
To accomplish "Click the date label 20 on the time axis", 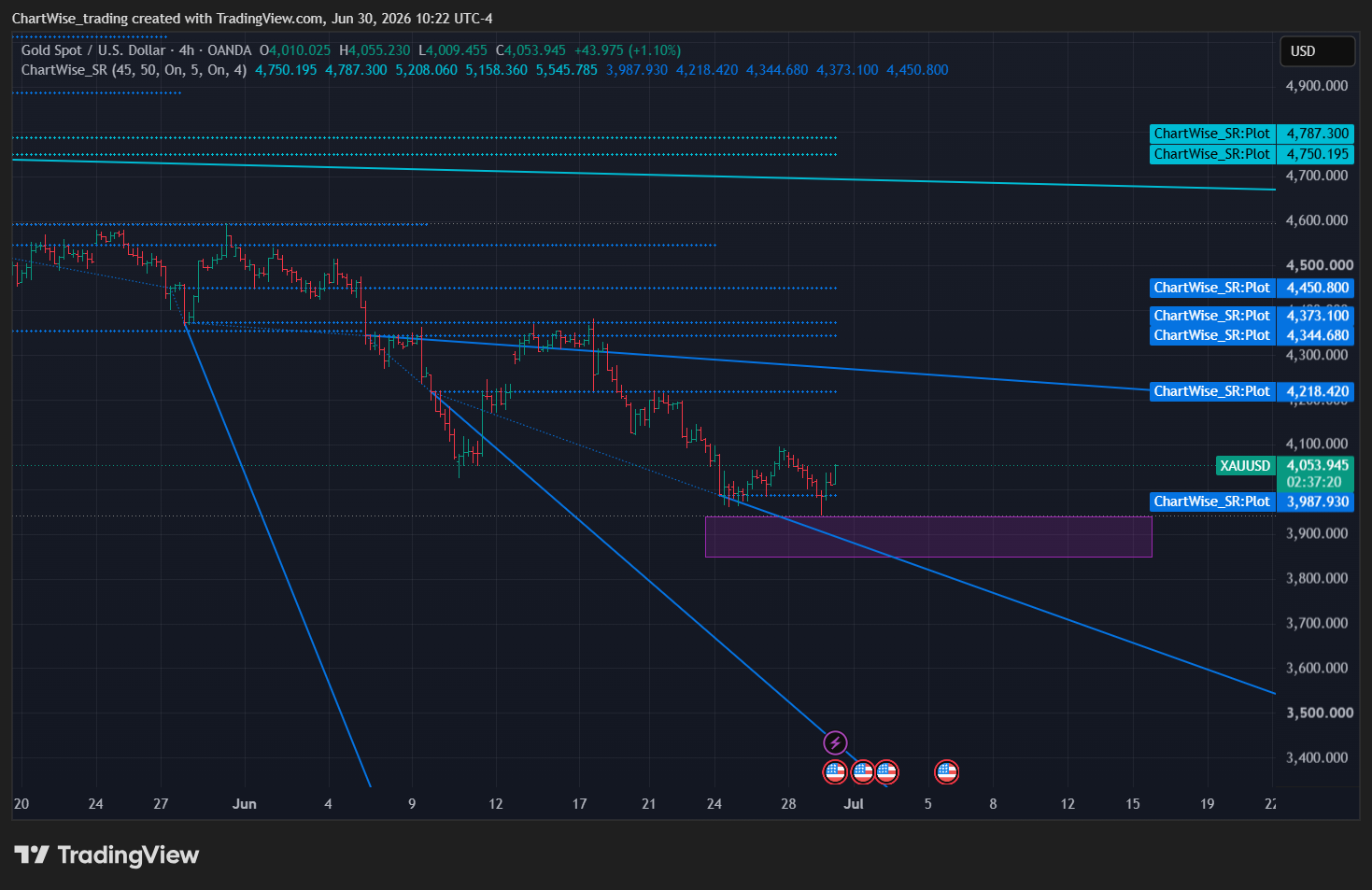I will 21,804.
